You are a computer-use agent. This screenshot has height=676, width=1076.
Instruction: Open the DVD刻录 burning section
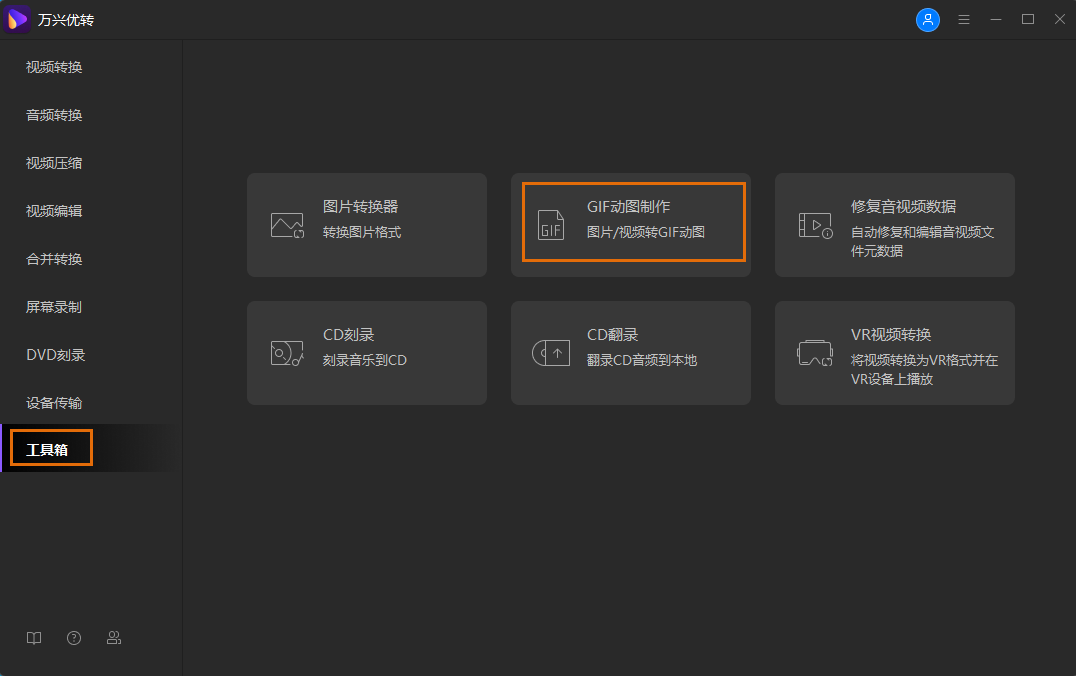[53, 354]
